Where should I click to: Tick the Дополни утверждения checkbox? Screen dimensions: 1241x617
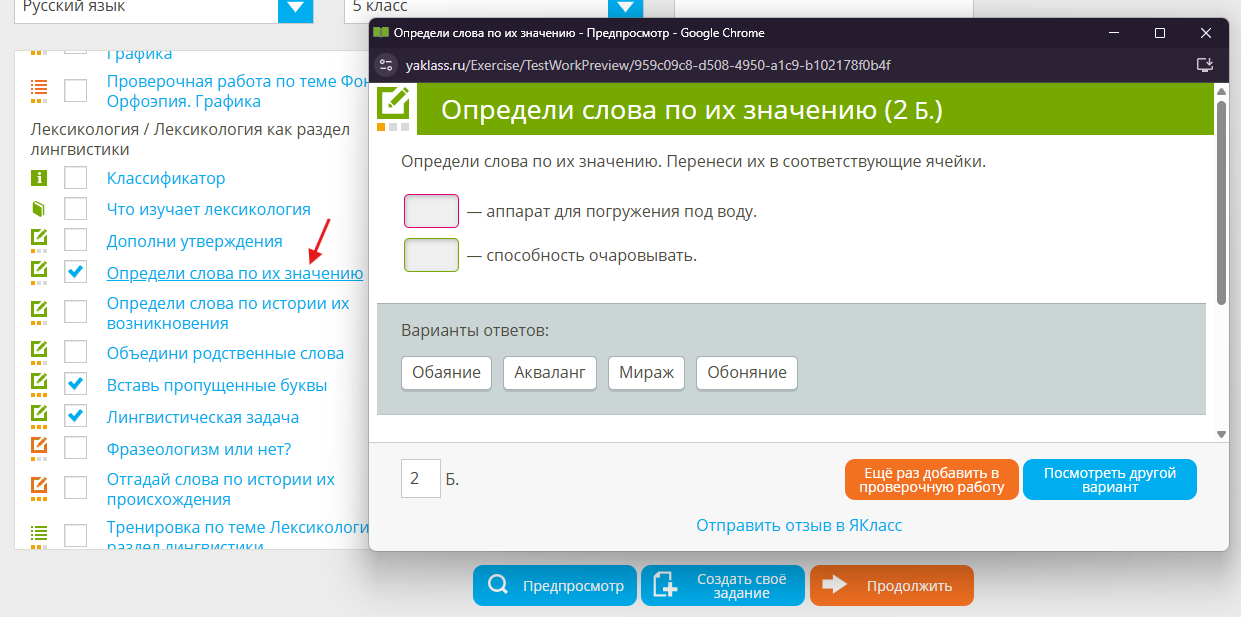point(76,241)
